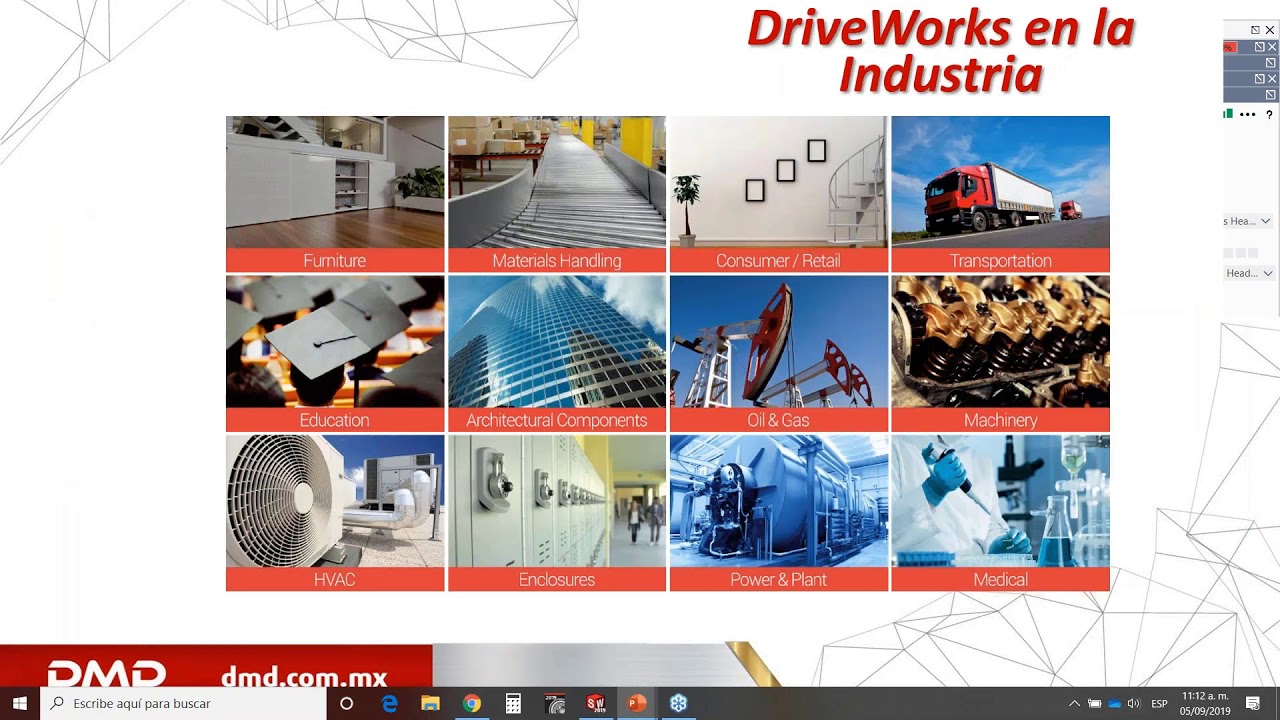The image size is (1280, 720).
Task: Click the dmd.com.mx website text
Action: pyautogui.click(x=303, y=677)
